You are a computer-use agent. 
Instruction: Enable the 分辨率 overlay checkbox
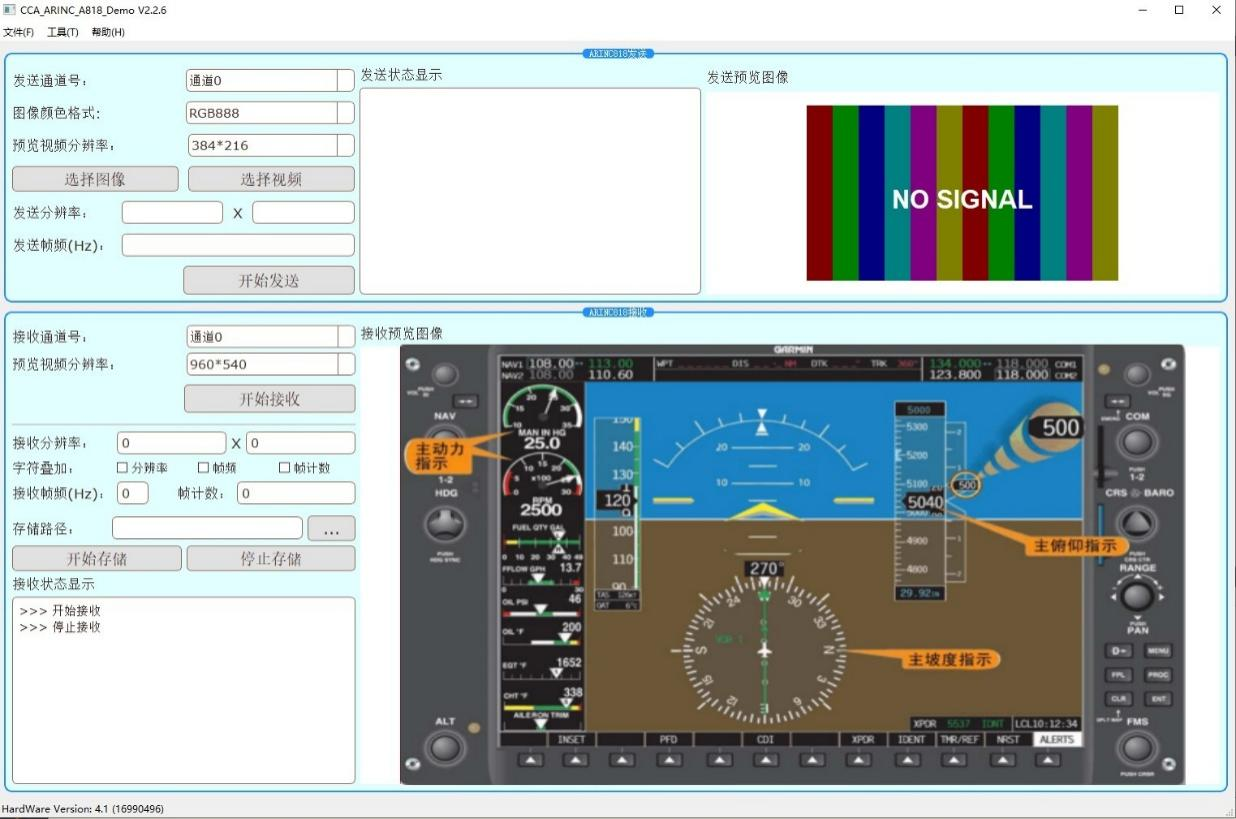tap(123, 468)
